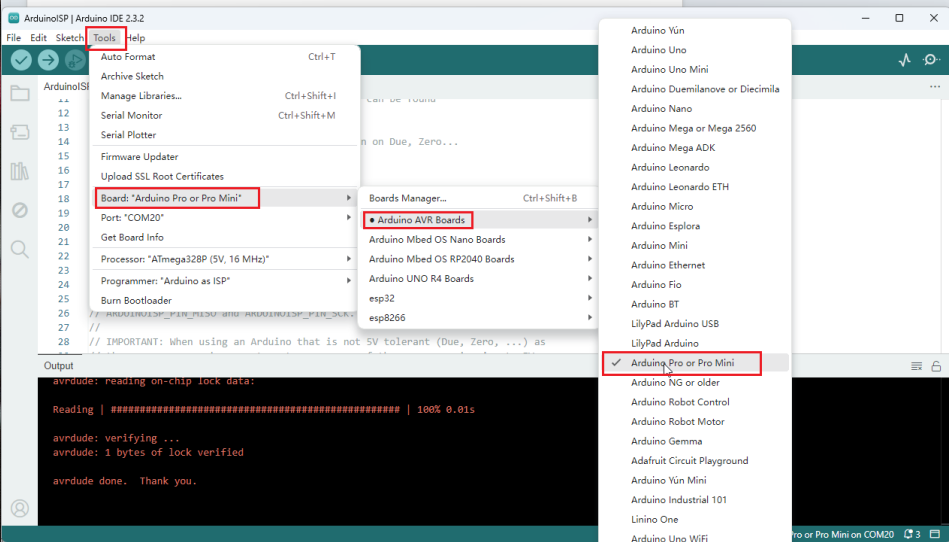Open the Sketchbook folder sidebar icon

coord(19,94)
